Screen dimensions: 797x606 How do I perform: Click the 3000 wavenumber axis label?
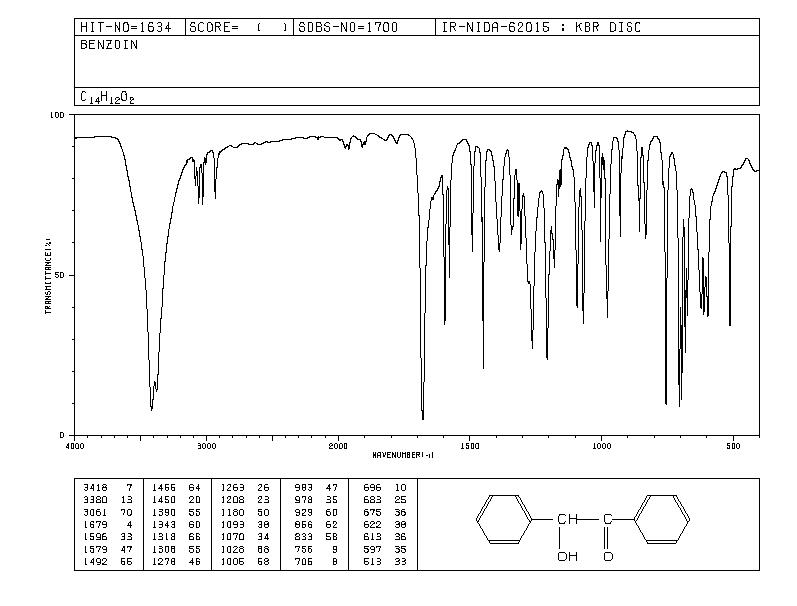point(206,446)
